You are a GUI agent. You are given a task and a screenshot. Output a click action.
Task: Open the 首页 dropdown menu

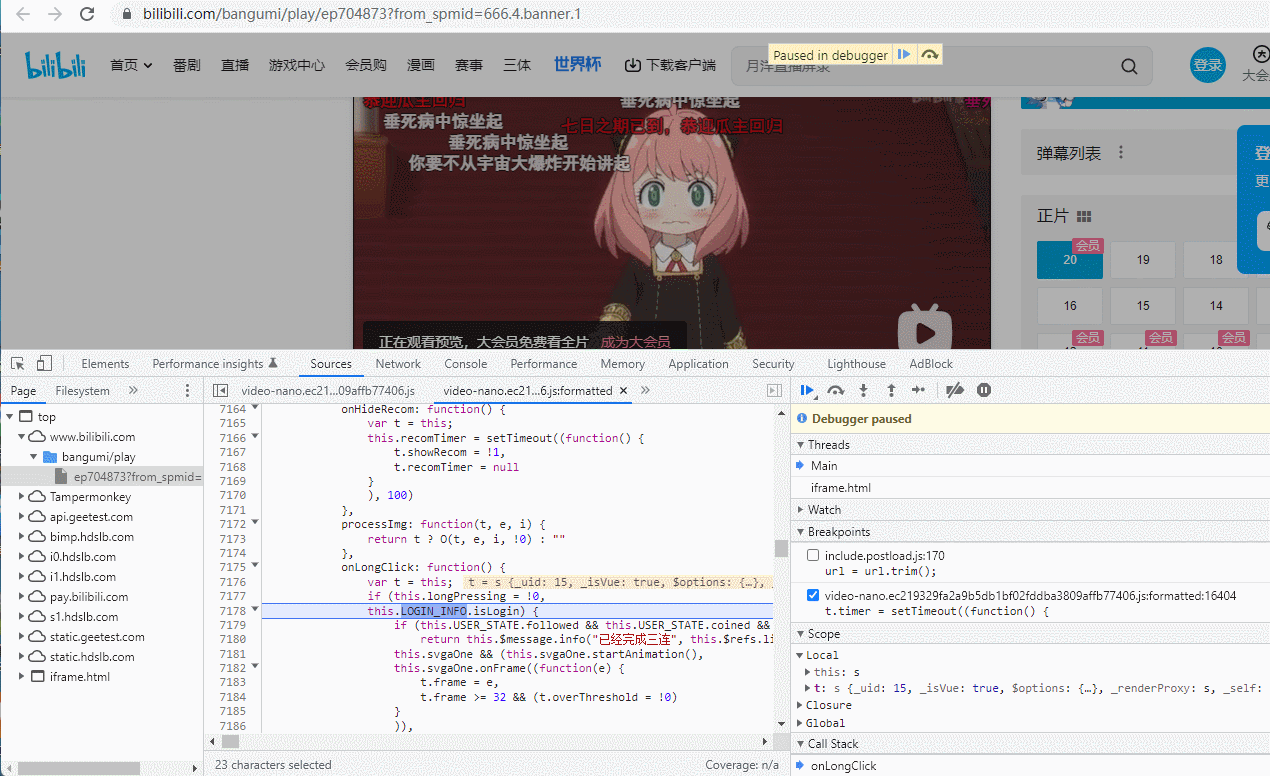[131, 65]
